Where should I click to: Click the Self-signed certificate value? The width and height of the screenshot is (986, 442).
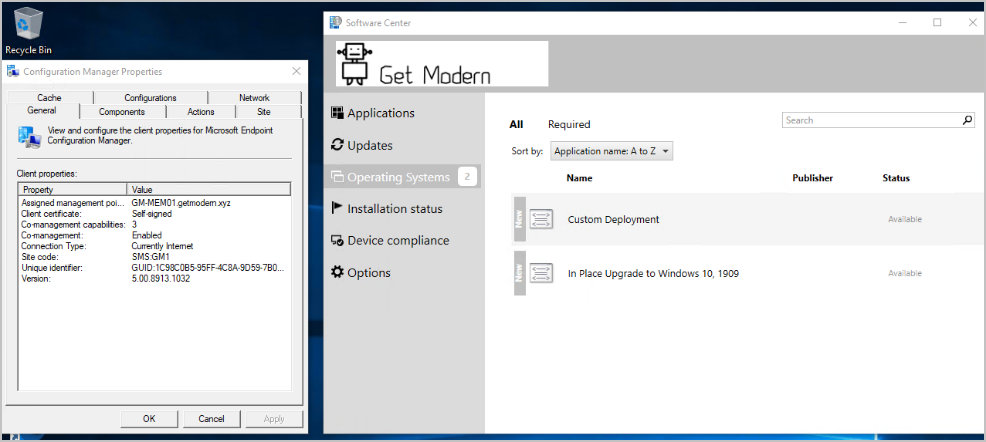(x=152, y=214)
